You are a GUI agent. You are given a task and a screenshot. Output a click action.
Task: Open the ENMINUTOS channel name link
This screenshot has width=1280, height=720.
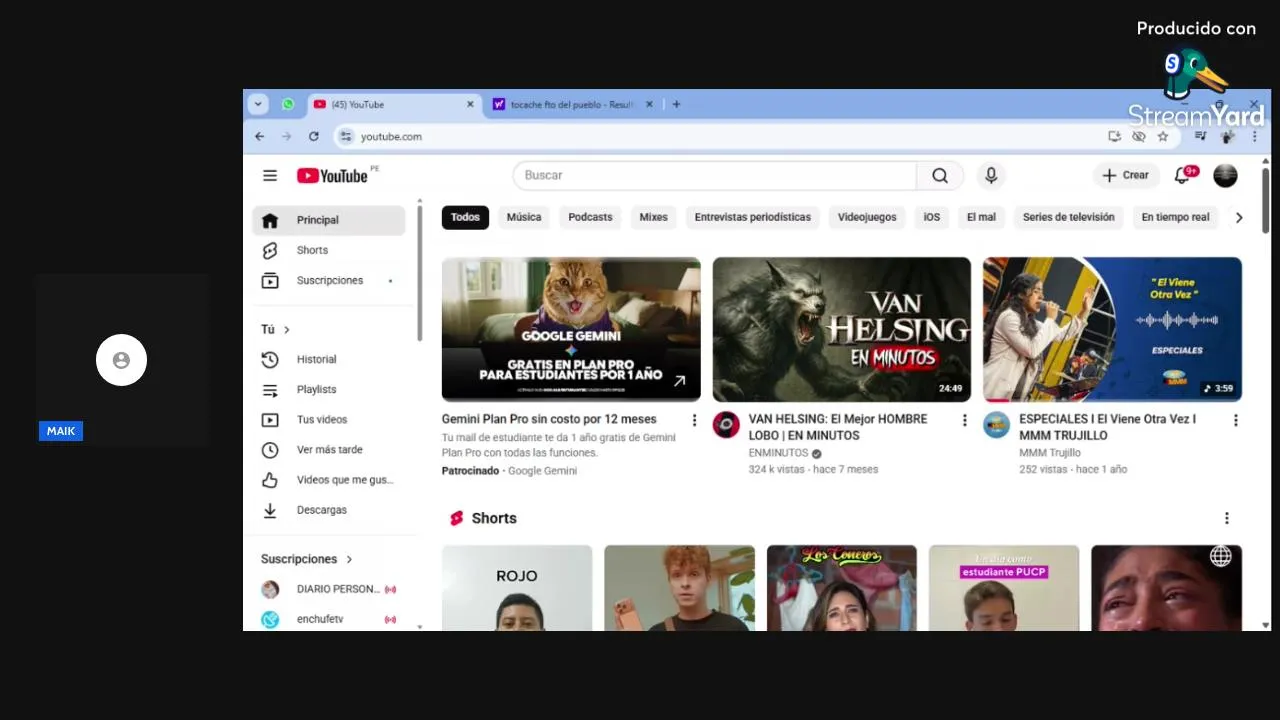click(x=778, y=453)
